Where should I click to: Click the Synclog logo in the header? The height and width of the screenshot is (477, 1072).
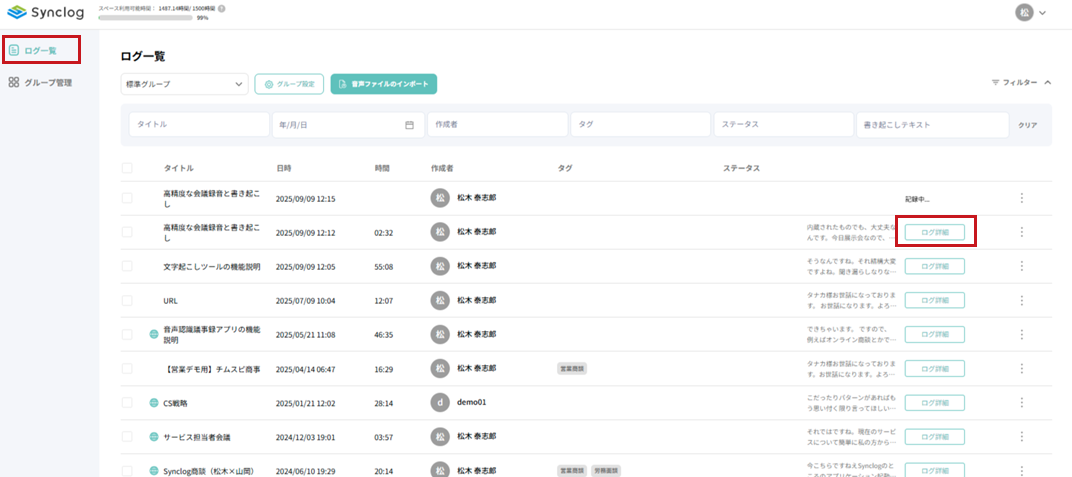tap(45, 12)
